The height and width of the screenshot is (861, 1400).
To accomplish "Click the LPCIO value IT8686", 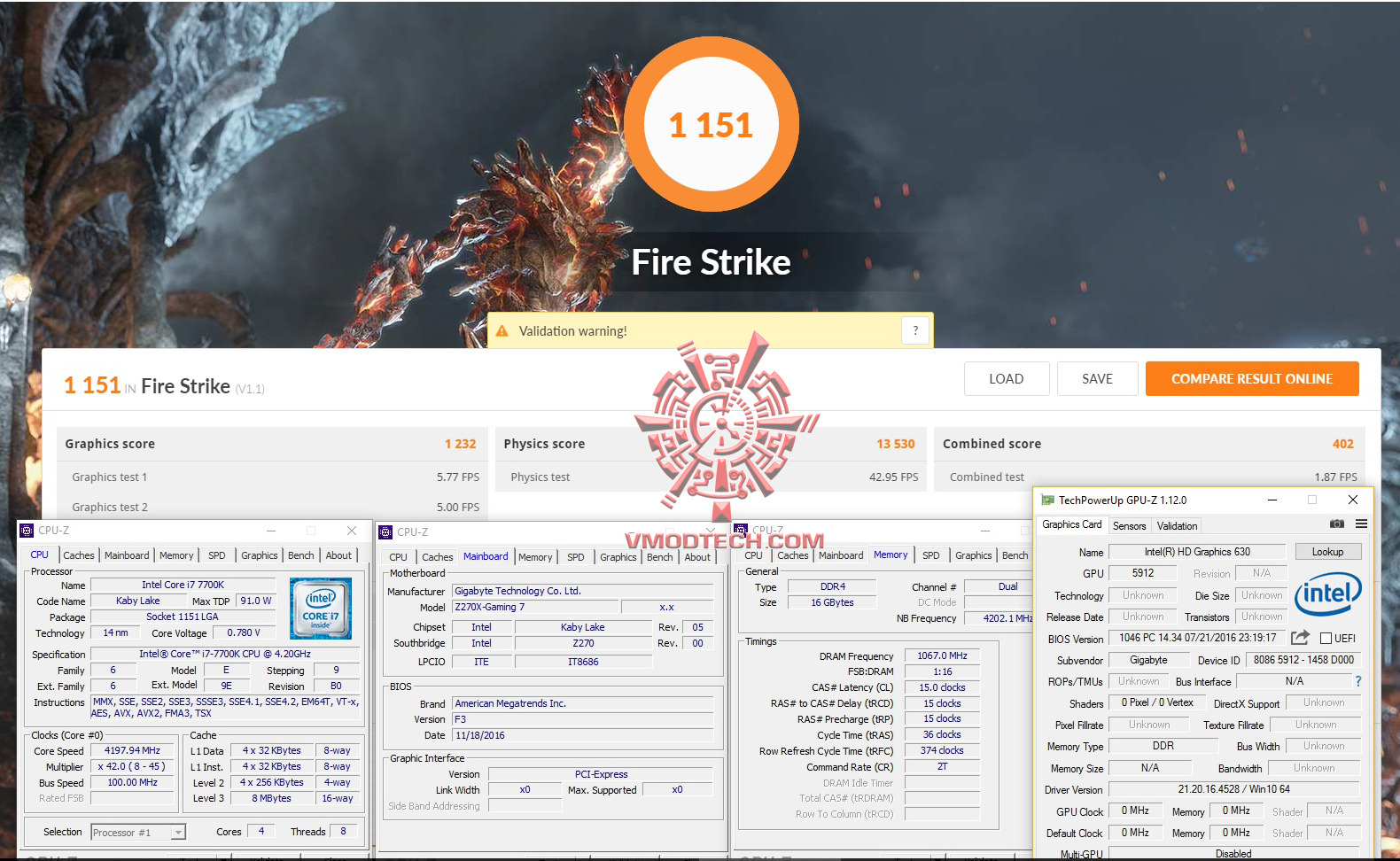I will (x=583, y=662).
